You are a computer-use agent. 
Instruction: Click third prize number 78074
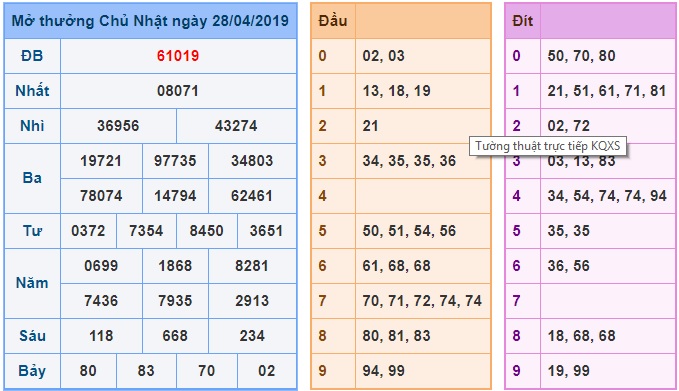pos(101,196)
